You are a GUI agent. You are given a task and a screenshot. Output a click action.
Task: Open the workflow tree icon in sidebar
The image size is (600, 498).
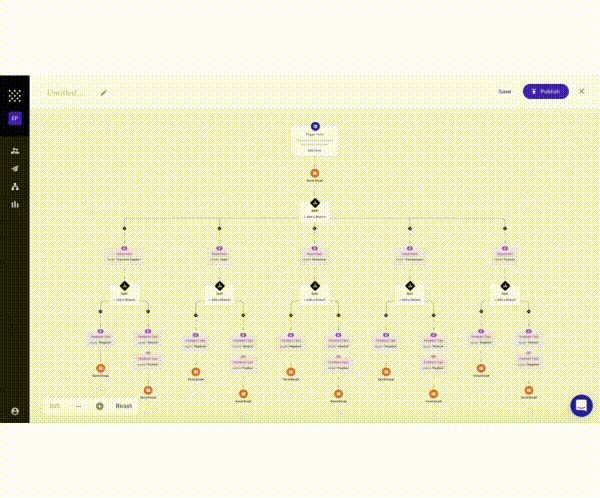15,186
